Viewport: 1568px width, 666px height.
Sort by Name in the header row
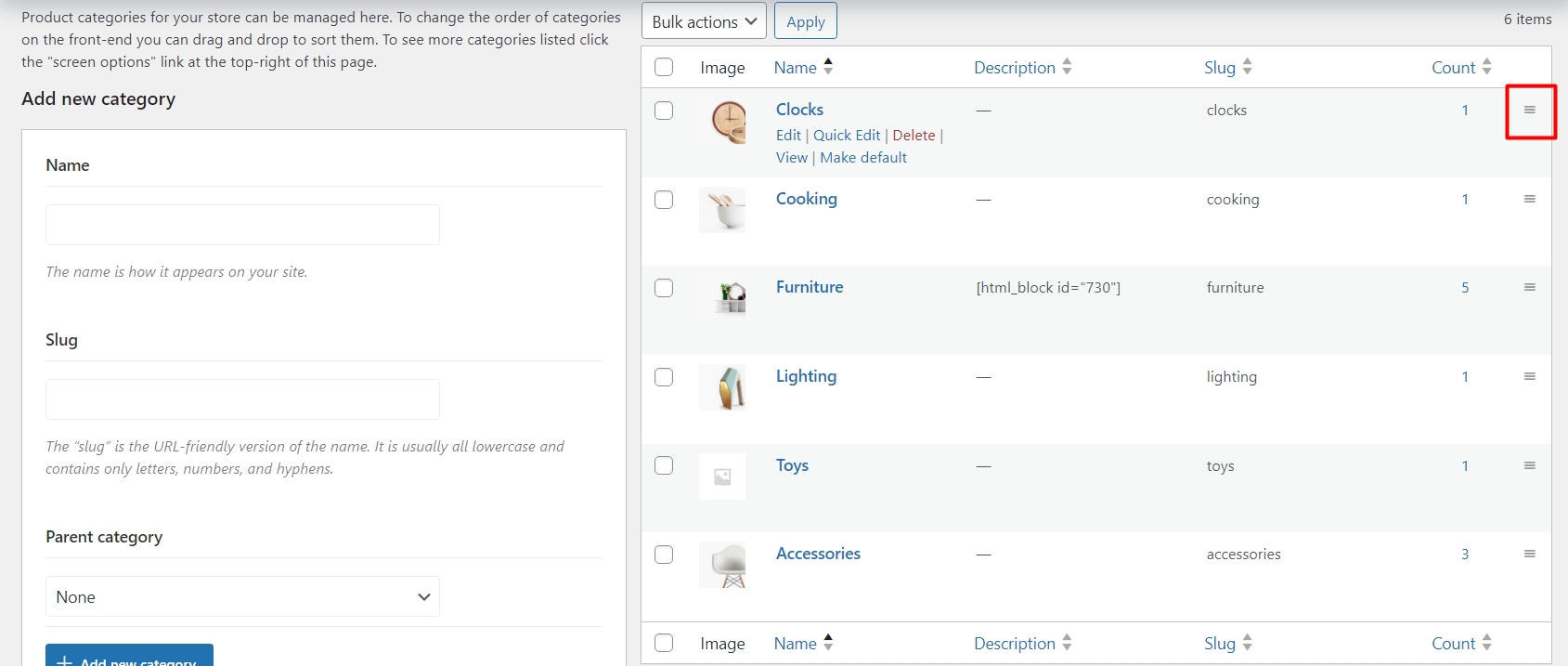pos(804,67)
